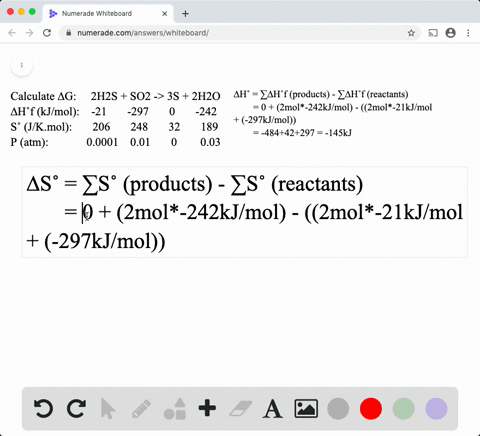Image resolution: width=480 pixels, height=436 pixels.
Task: Click the S° value '206'
Action: pos(101,127)
